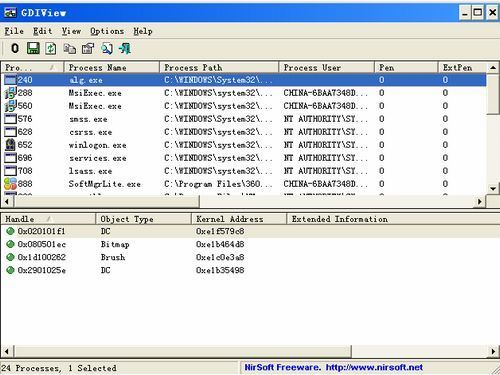The height and width of the screenshot is (375, 500).
Task: Click the Exit toolbar icon
Action: pyautogui.click(x=125, y=49)
